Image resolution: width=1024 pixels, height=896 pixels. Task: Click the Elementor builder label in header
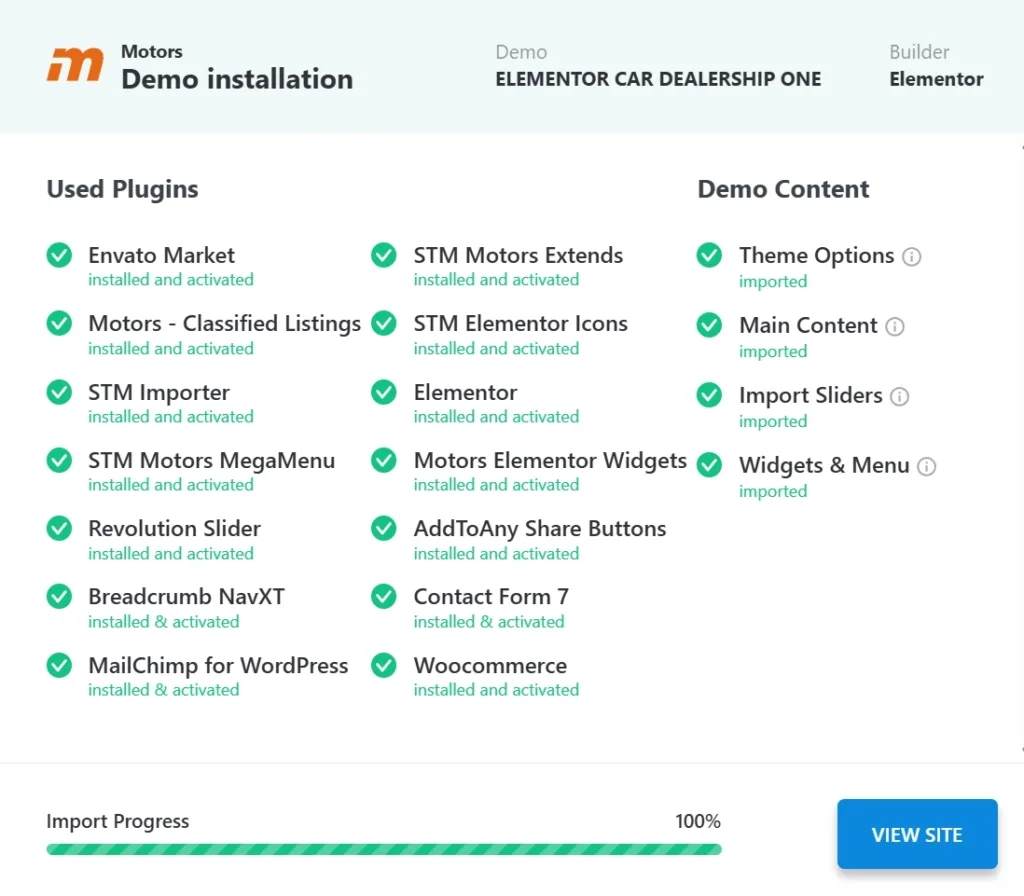click(x=936, y=79)
